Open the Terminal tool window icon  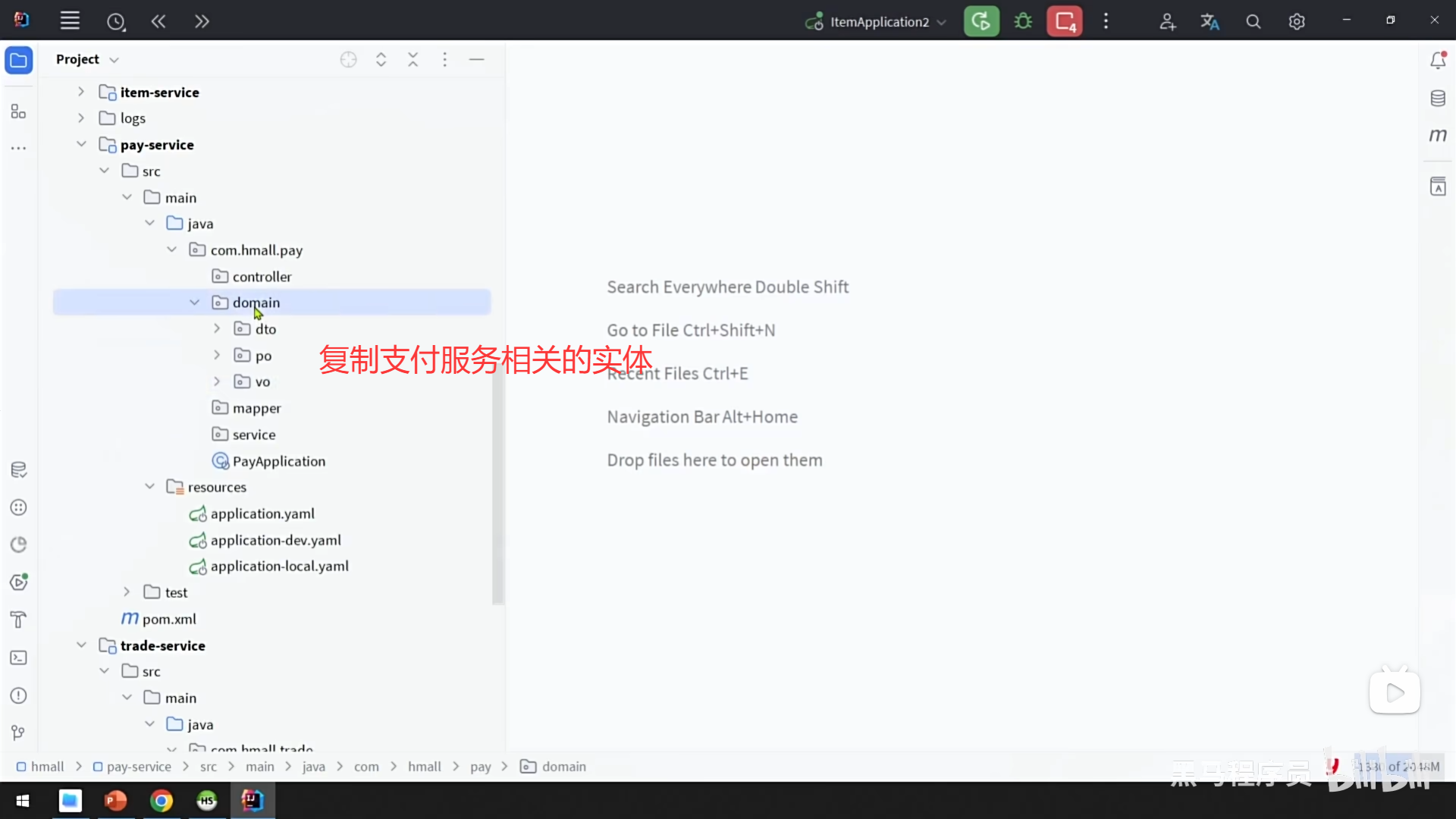(18, 657)
